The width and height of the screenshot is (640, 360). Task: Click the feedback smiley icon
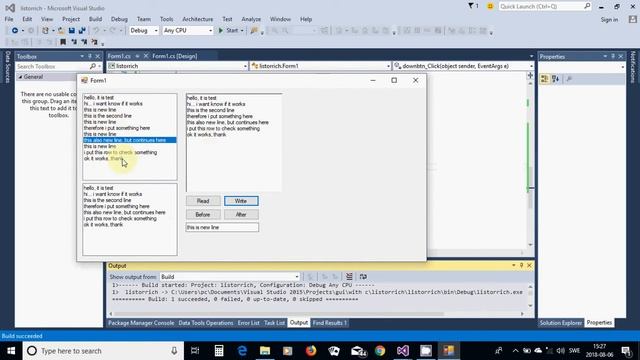(490, 7)
